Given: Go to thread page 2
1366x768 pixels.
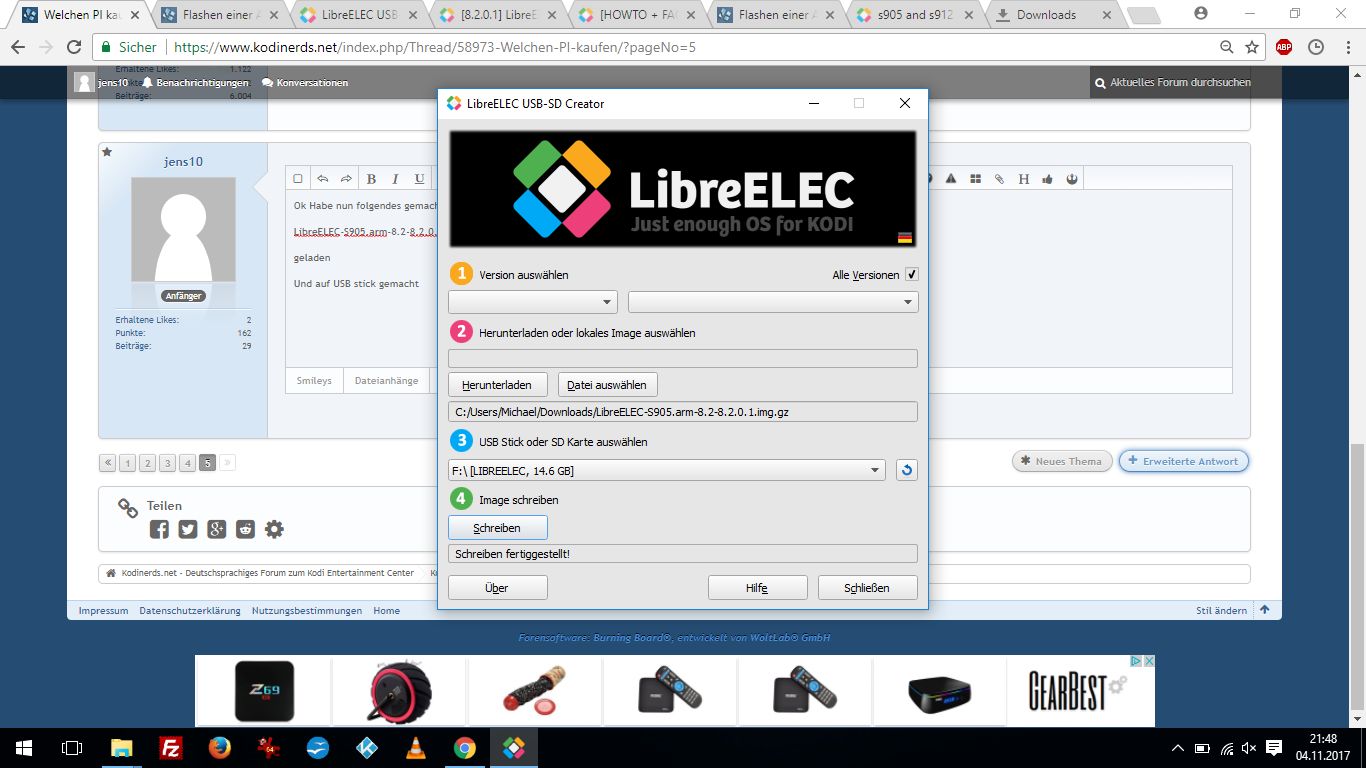Looking at the screenshot, I should tap(148, 462).
